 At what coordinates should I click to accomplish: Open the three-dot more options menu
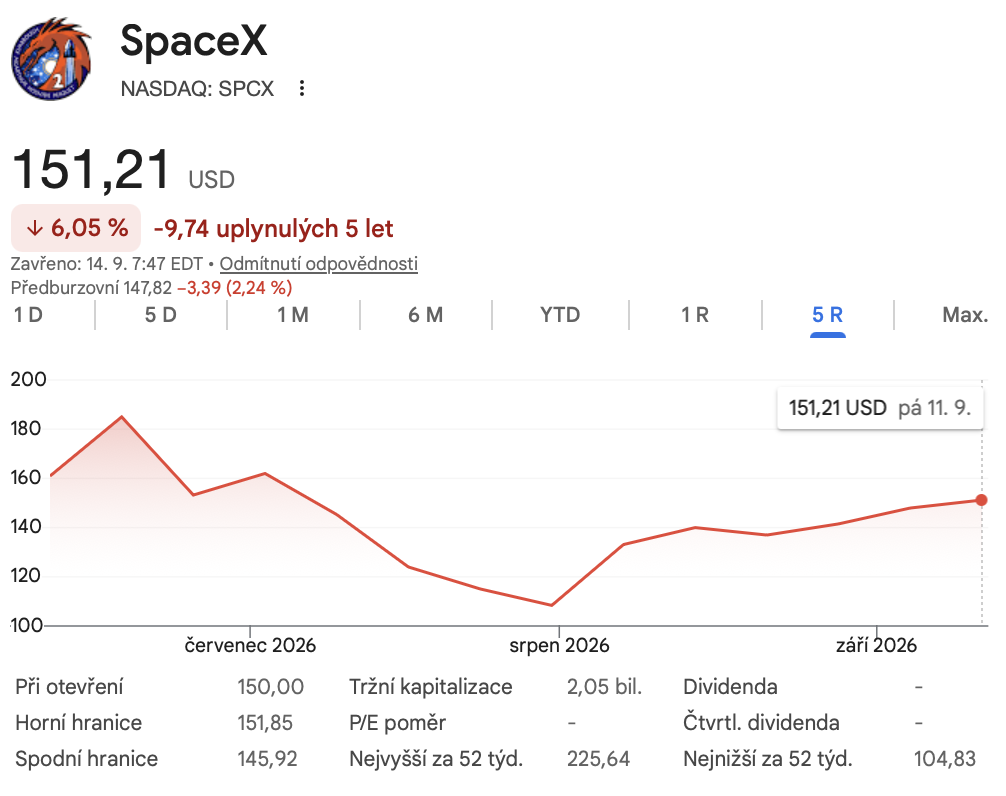coord(302,88)
